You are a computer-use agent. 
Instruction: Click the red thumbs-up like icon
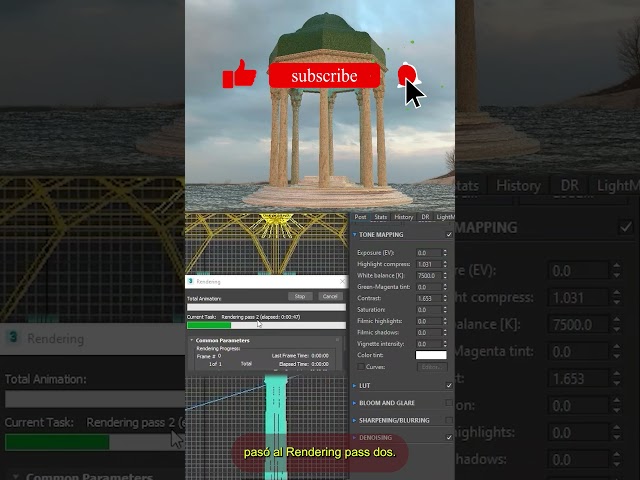pyautogui.click(x=239, y=74)
